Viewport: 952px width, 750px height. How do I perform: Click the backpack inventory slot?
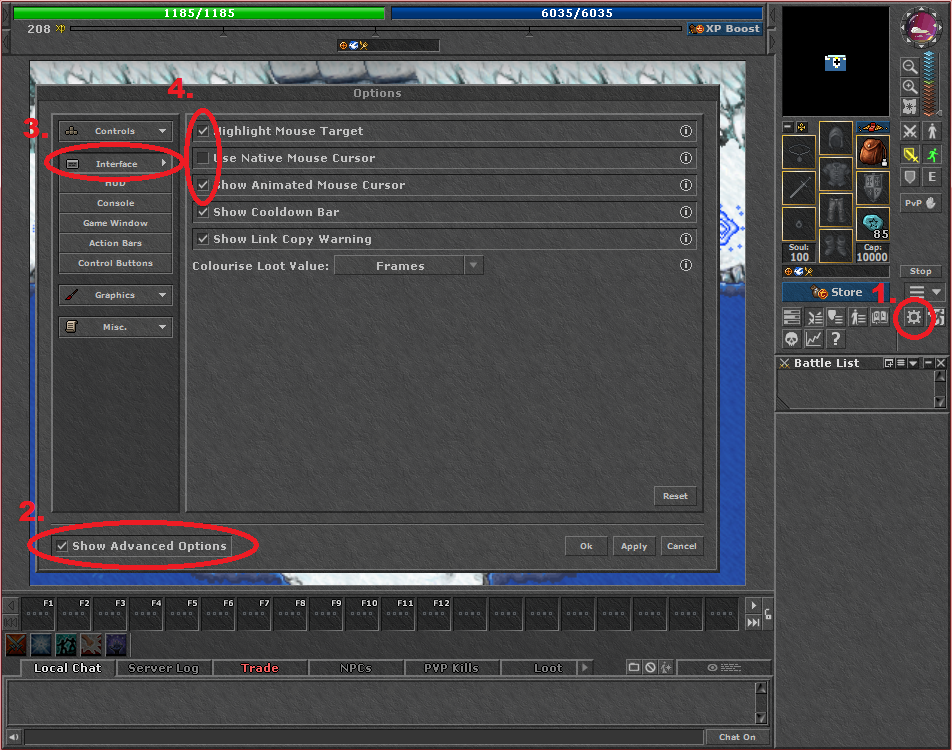click(872, 151)
